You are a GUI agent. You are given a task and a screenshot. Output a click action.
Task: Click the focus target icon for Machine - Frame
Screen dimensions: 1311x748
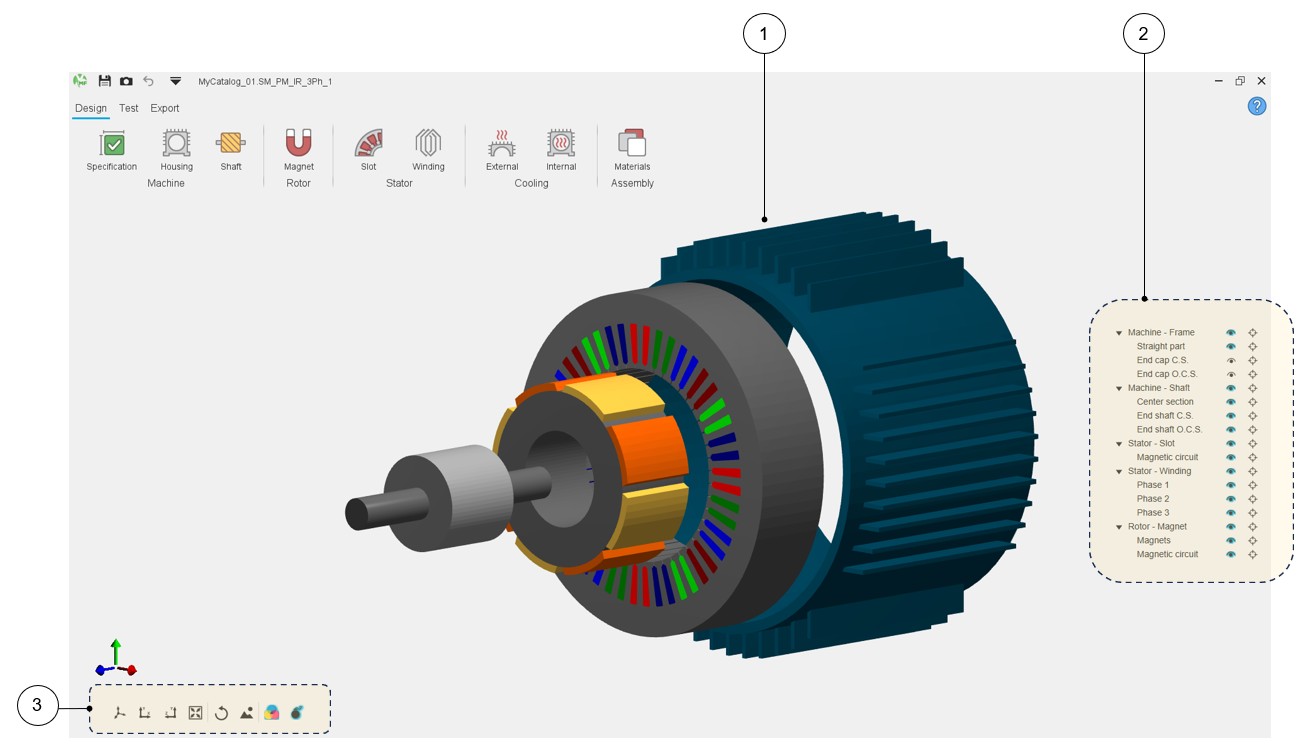[x=1253, y=333]
